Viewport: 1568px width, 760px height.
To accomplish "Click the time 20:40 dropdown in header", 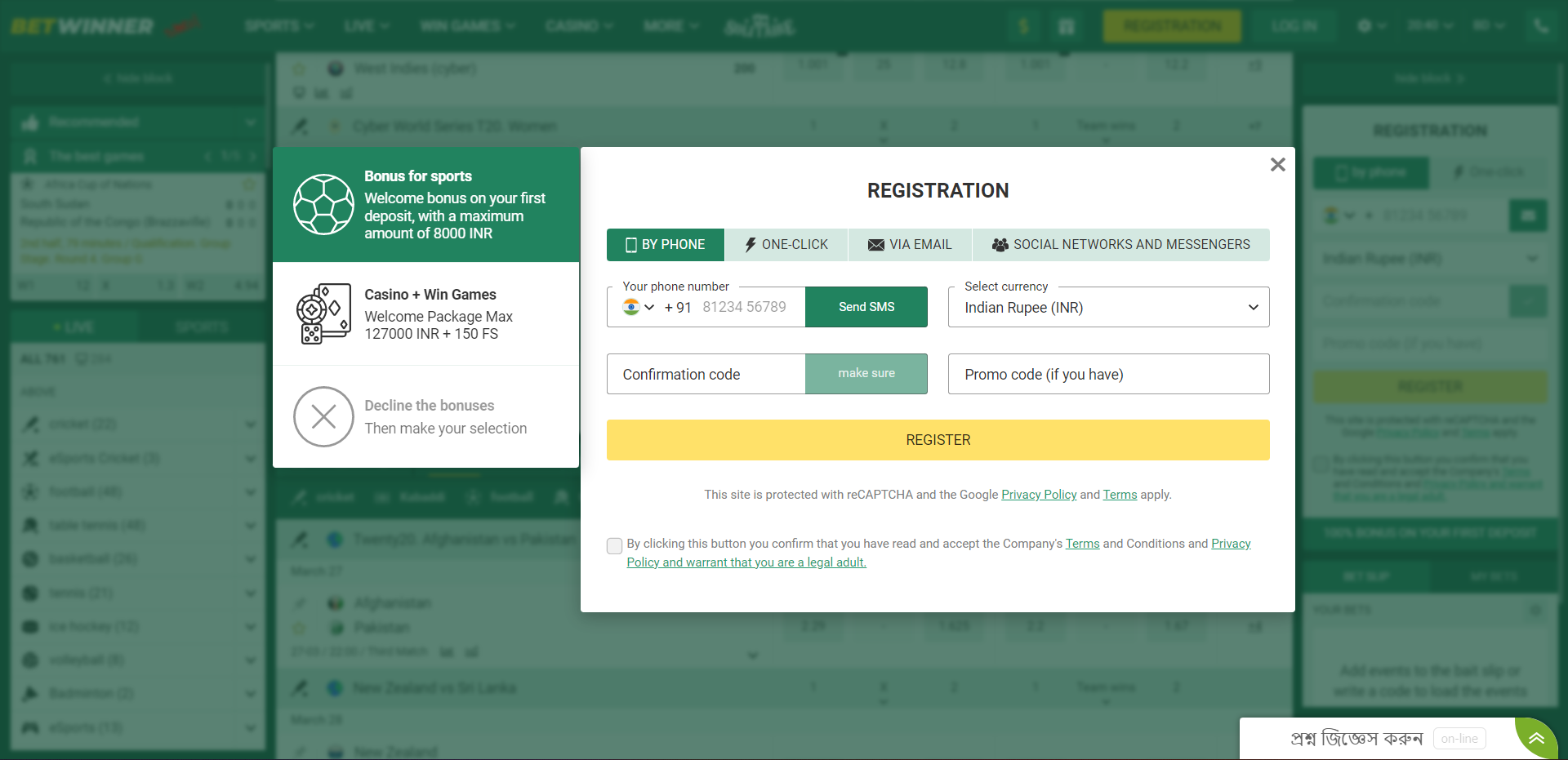I will 1430,26.
